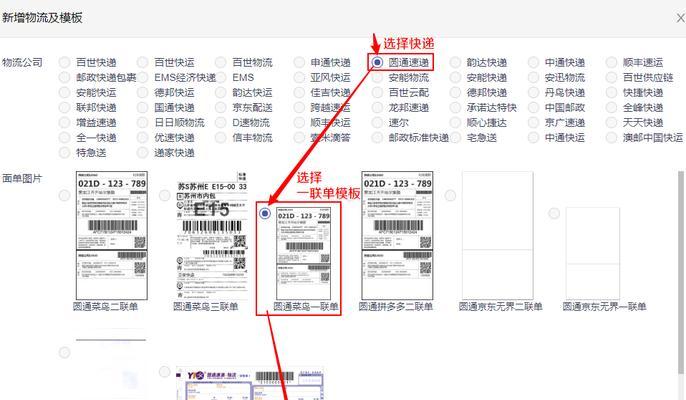686x400 pixels.
Task: Pick the 全一快递 radio option
Action: (65, 138)
